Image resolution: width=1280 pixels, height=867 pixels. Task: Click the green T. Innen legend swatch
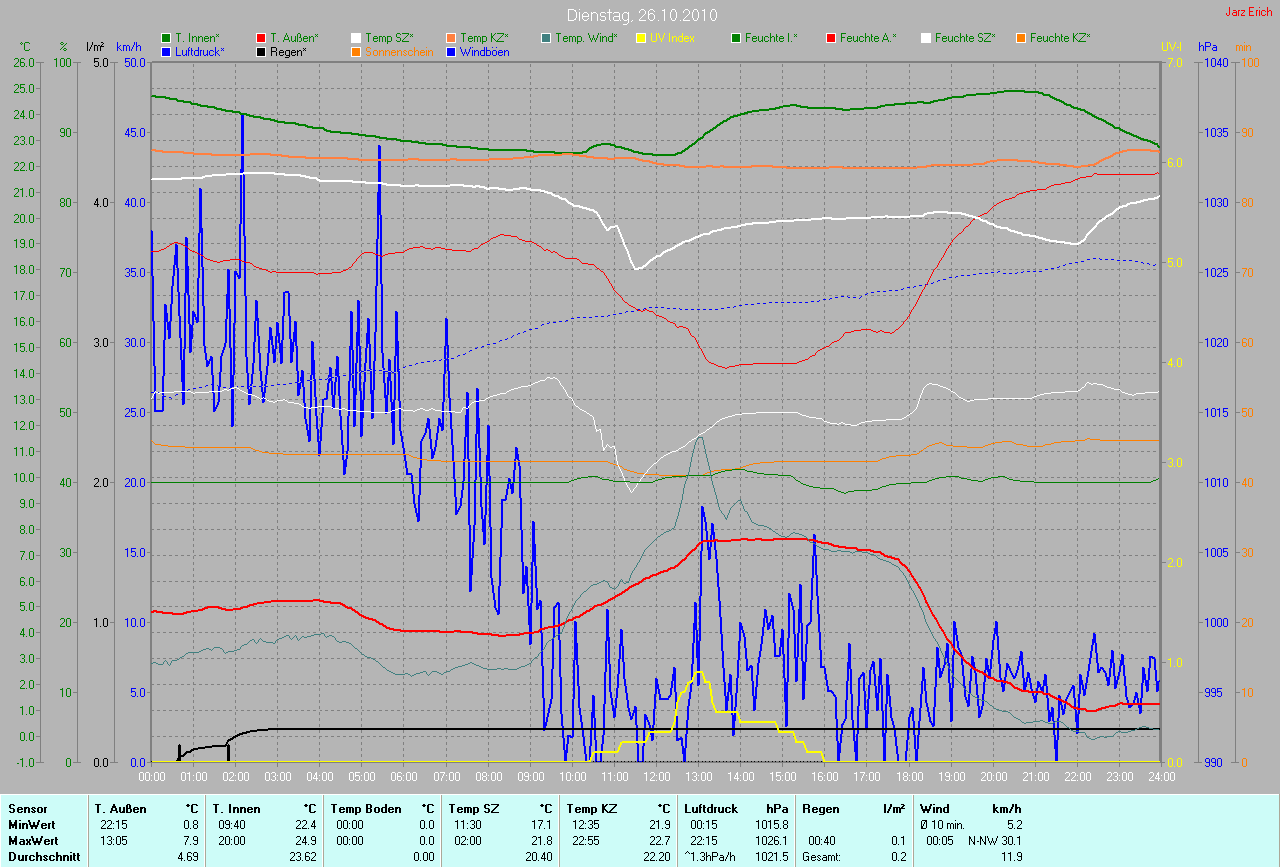pos(166,38)
